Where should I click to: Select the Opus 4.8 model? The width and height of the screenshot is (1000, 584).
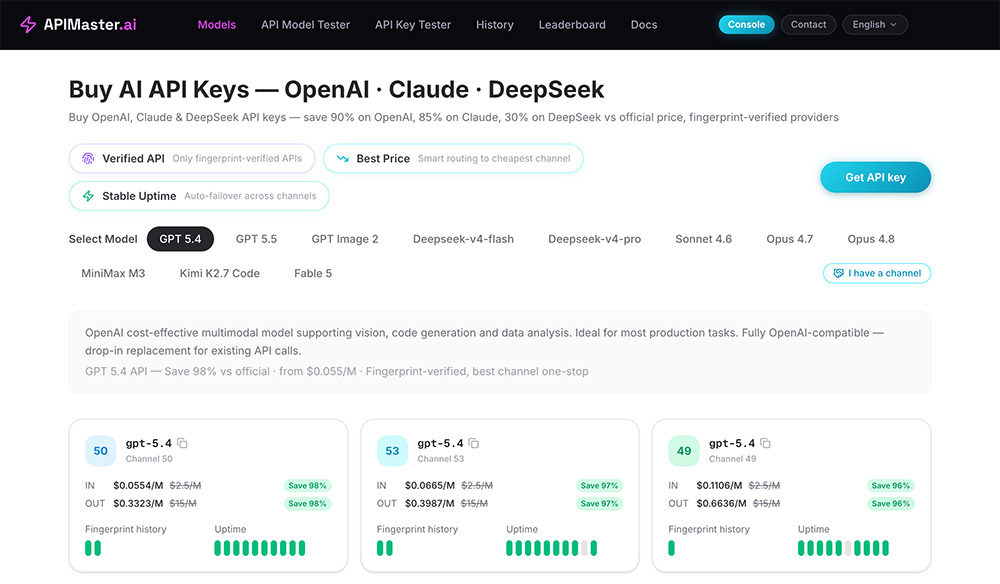point(871,239)
